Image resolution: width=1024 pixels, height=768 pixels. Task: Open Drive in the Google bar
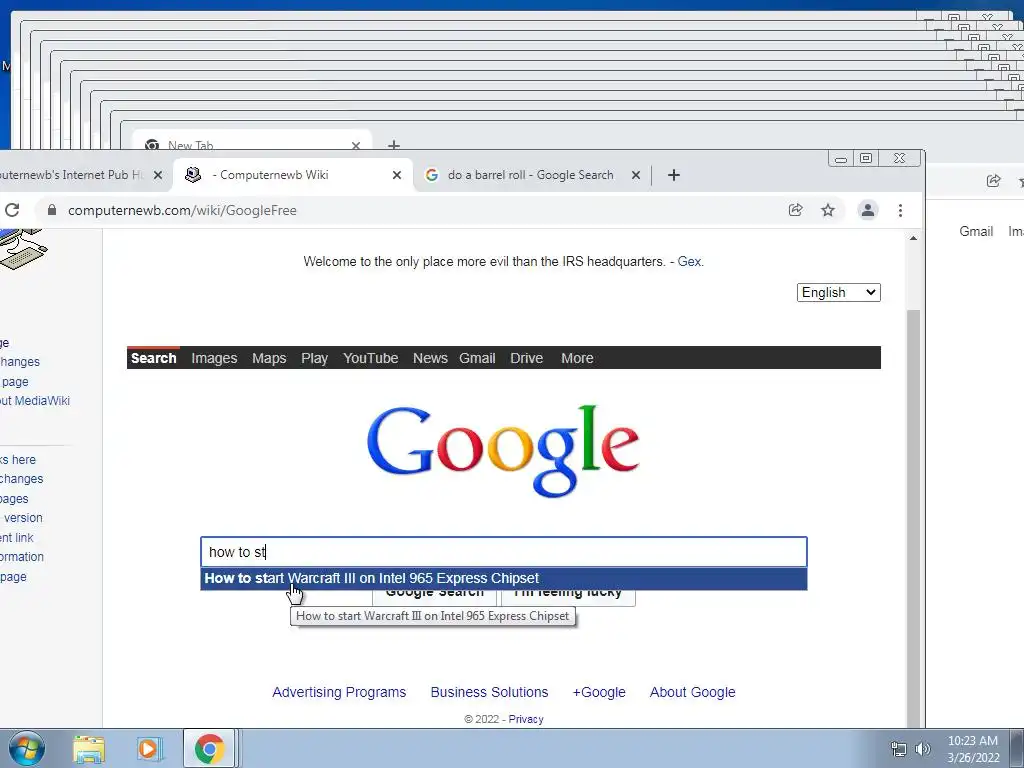click(x=526, y=358)
